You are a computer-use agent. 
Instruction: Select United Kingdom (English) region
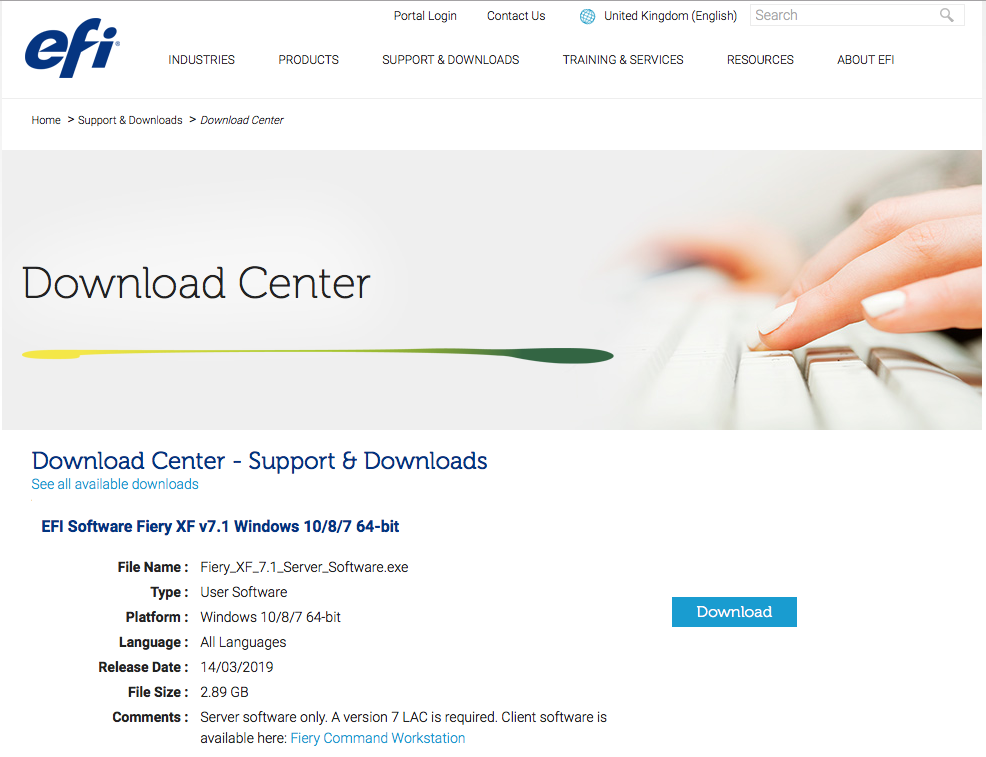pyautogui.click(x=670, y=16)
